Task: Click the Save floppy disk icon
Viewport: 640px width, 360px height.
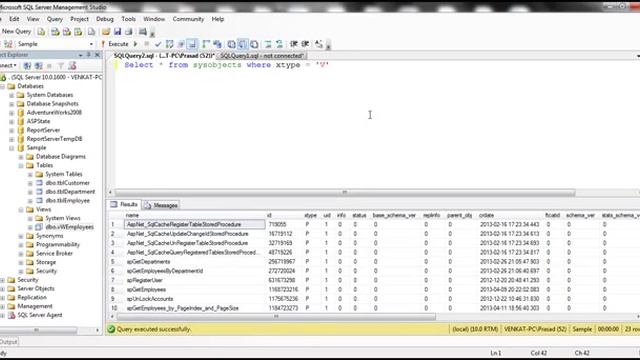Action: (x=118, y=32)
